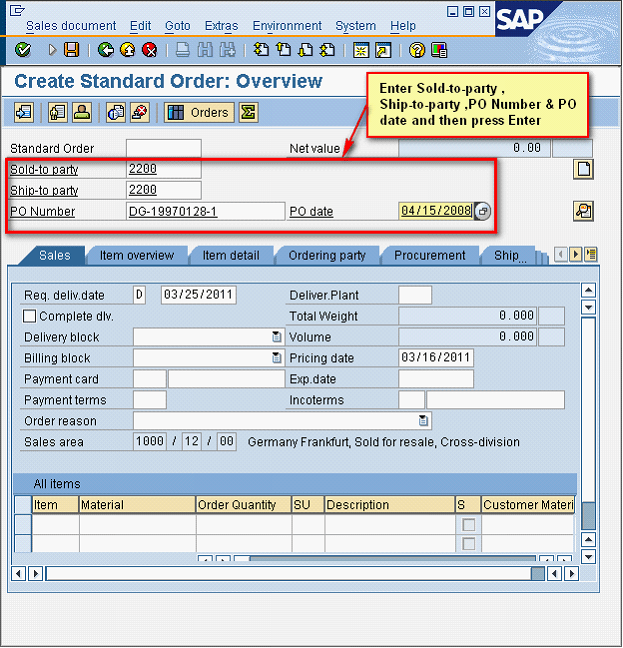
Task: Open header details page icon
Action: (x=583, y=169)
